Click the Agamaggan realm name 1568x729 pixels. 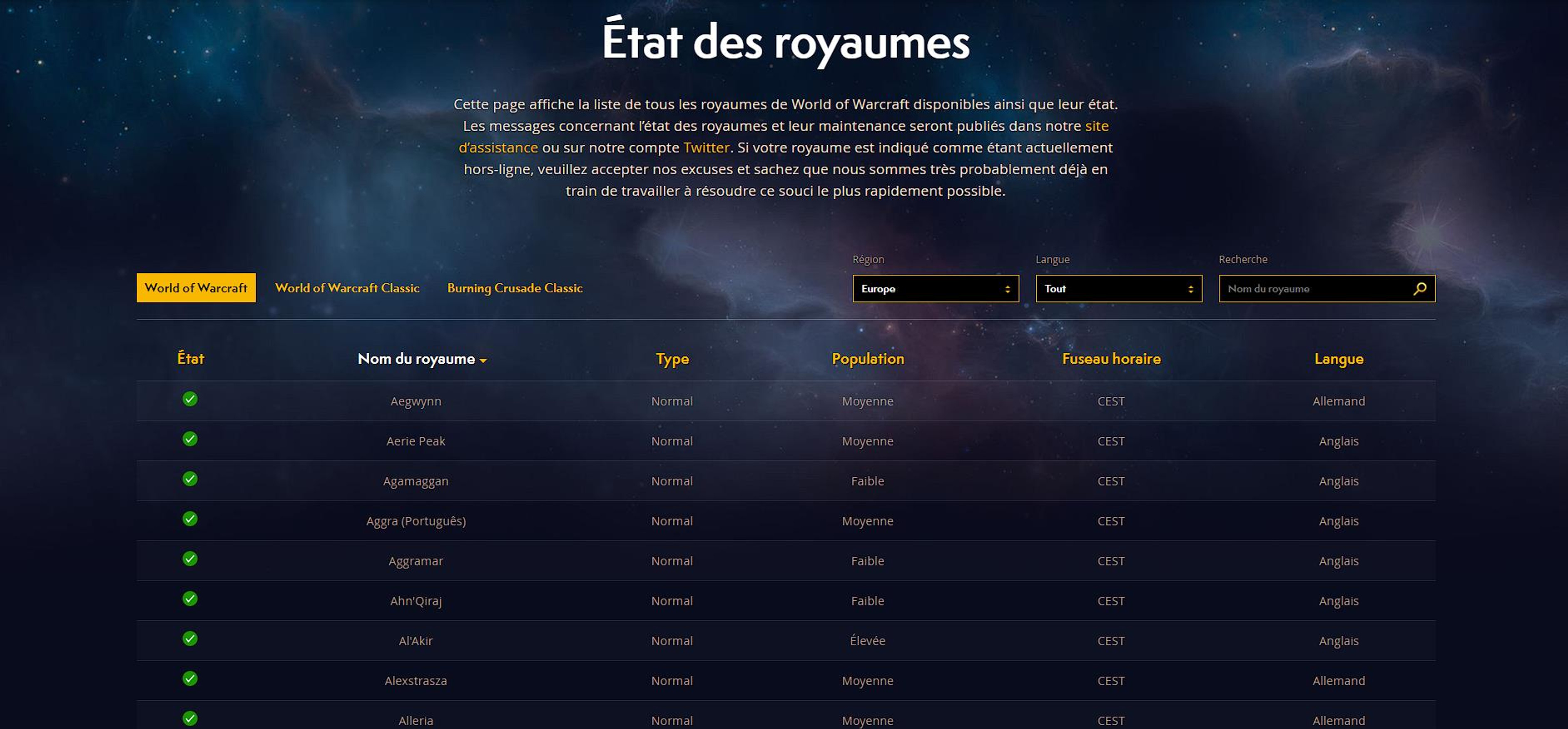click(x=416, y=481)
